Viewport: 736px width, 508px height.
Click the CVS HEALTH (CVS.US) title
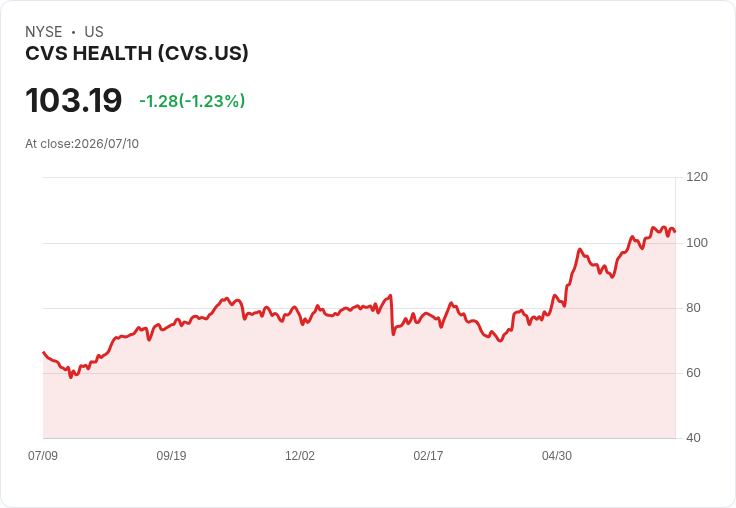(x=137, y=54)
